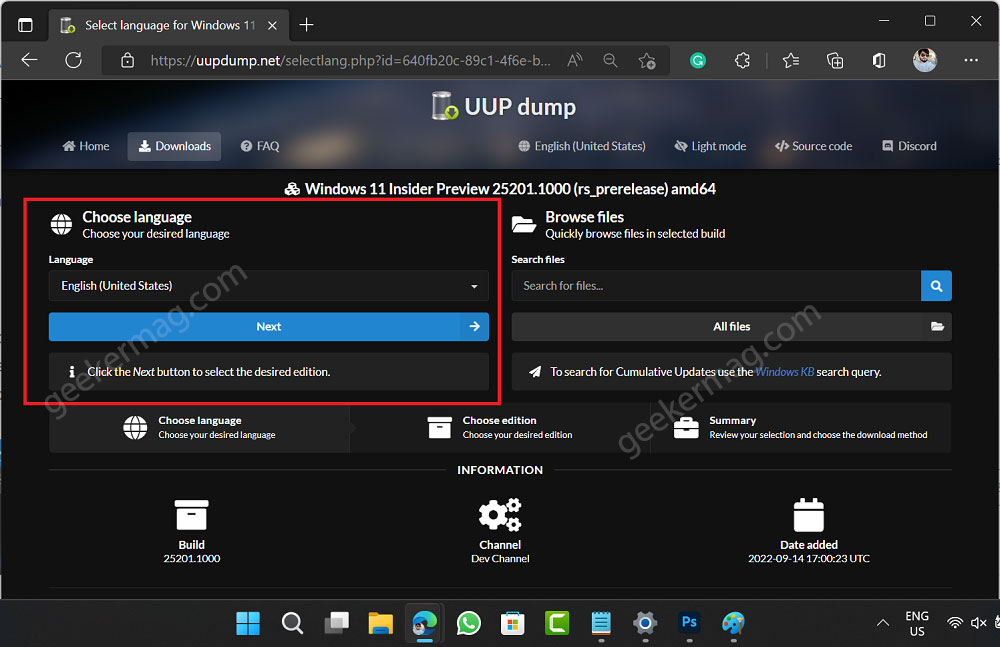Open the Source code link

(x=813, y=146)
